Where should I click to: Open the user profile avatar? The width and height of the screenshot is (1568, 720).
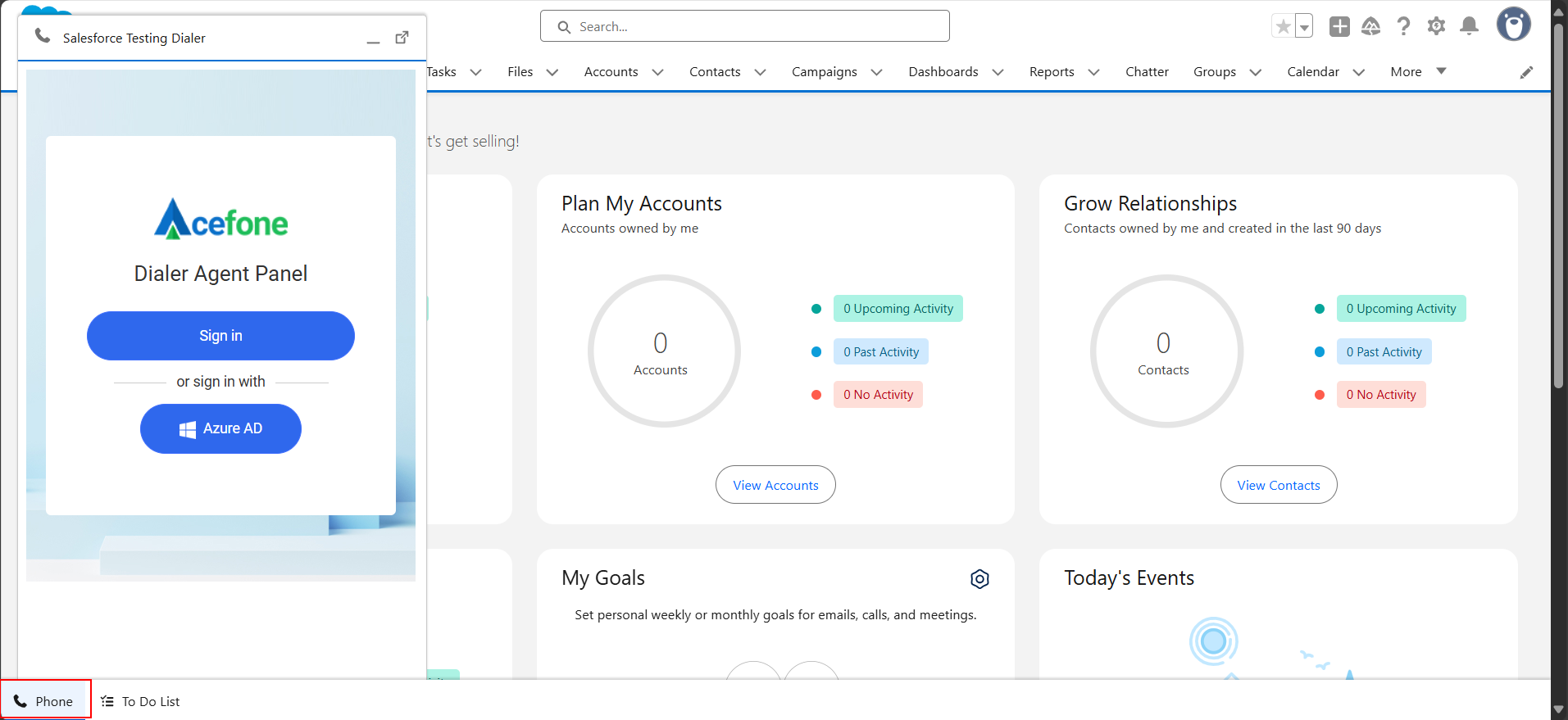click(1514, 25)
